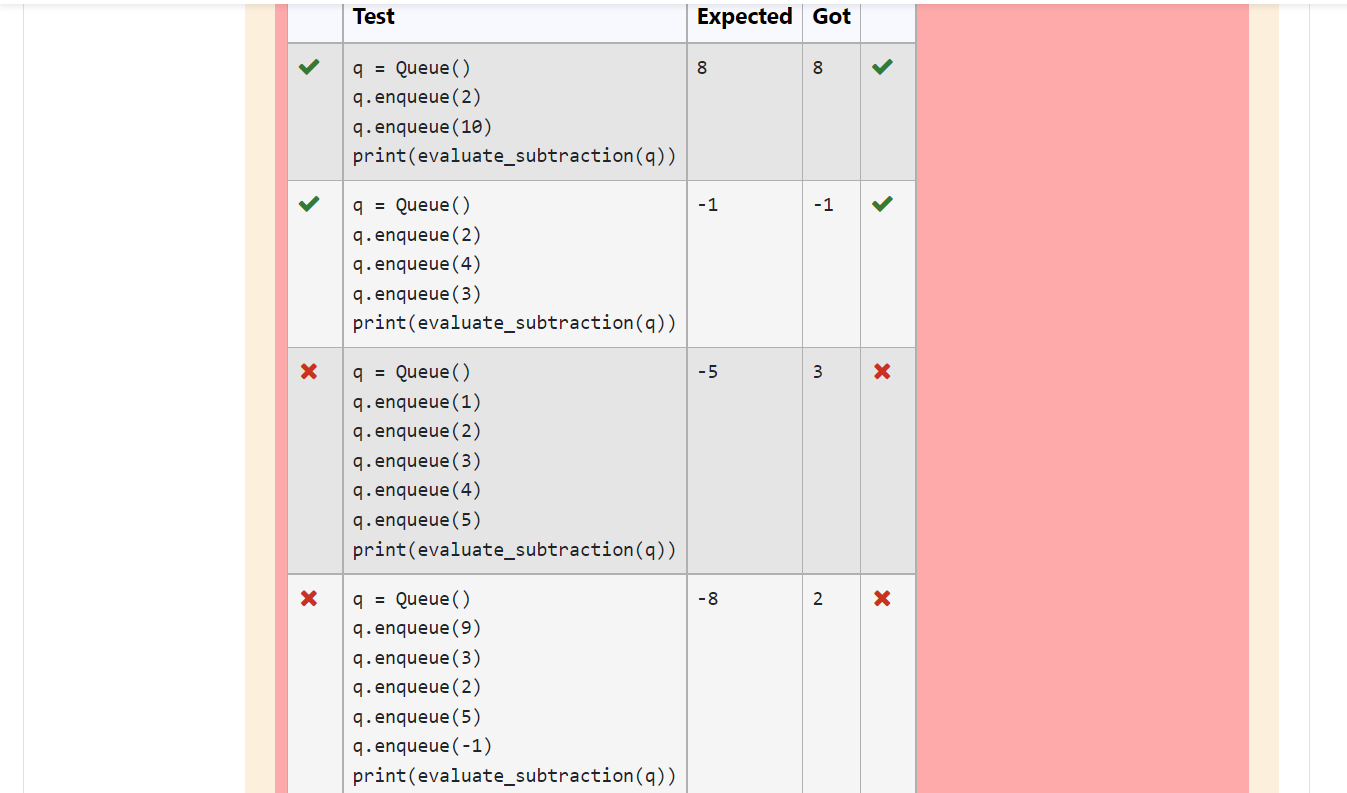Select the expected value 8 cell
1347x793 pixels.
coord(702,67)
